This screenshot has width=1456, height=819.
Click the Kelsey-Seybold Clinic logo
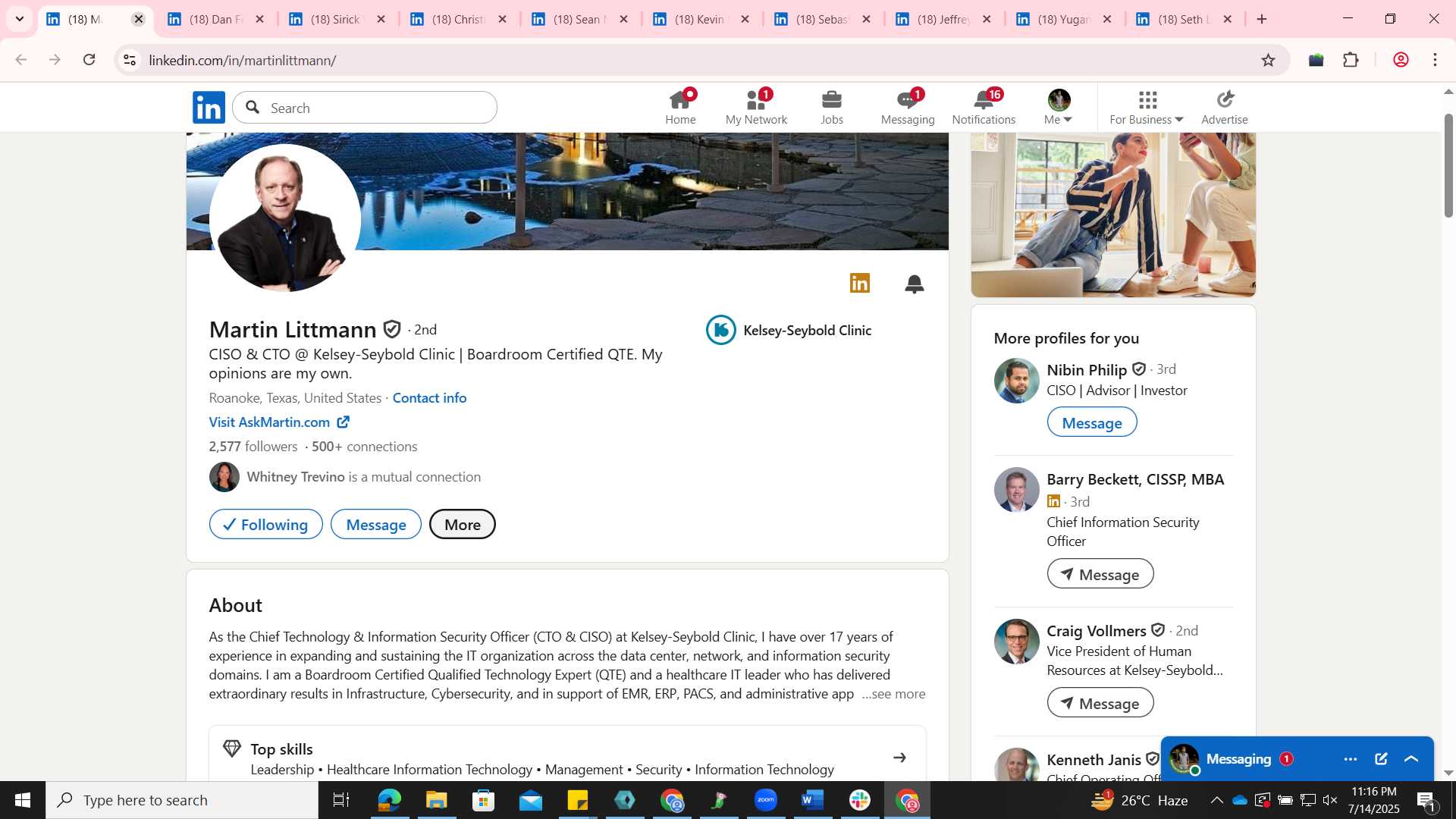coord(720,330)
